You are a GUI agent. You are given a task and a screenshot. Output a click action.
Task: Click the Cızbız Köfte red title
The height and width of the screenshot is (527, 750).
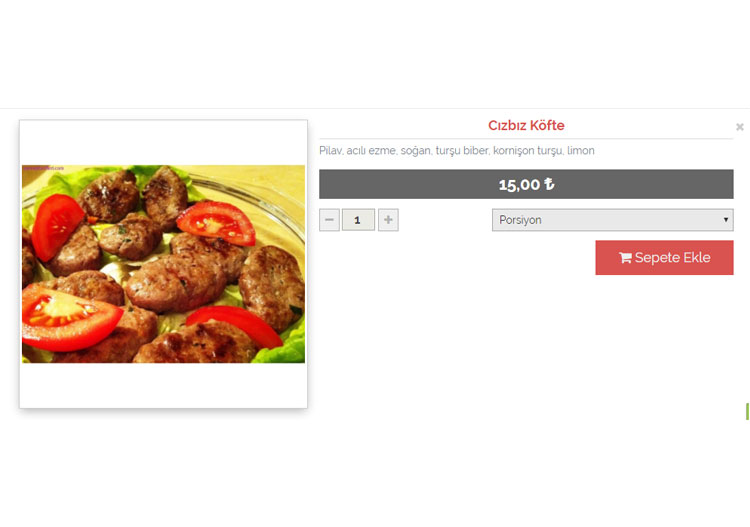pyautogui.click(x=526, y=125)
